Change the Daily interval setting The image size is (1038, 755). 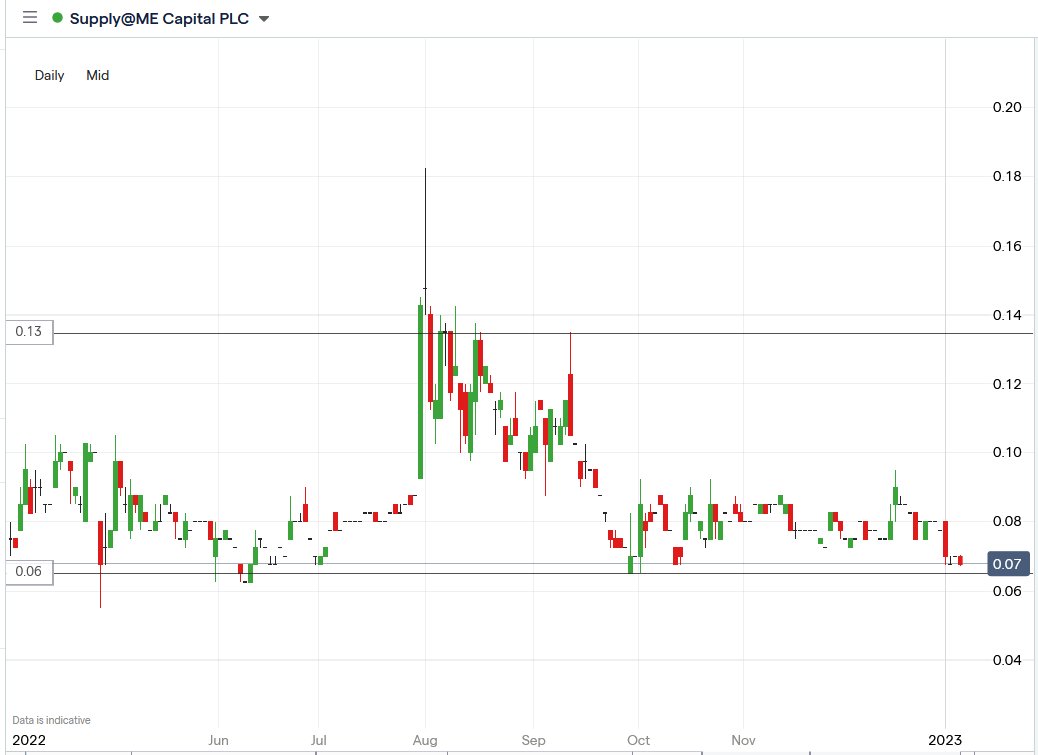50,75
